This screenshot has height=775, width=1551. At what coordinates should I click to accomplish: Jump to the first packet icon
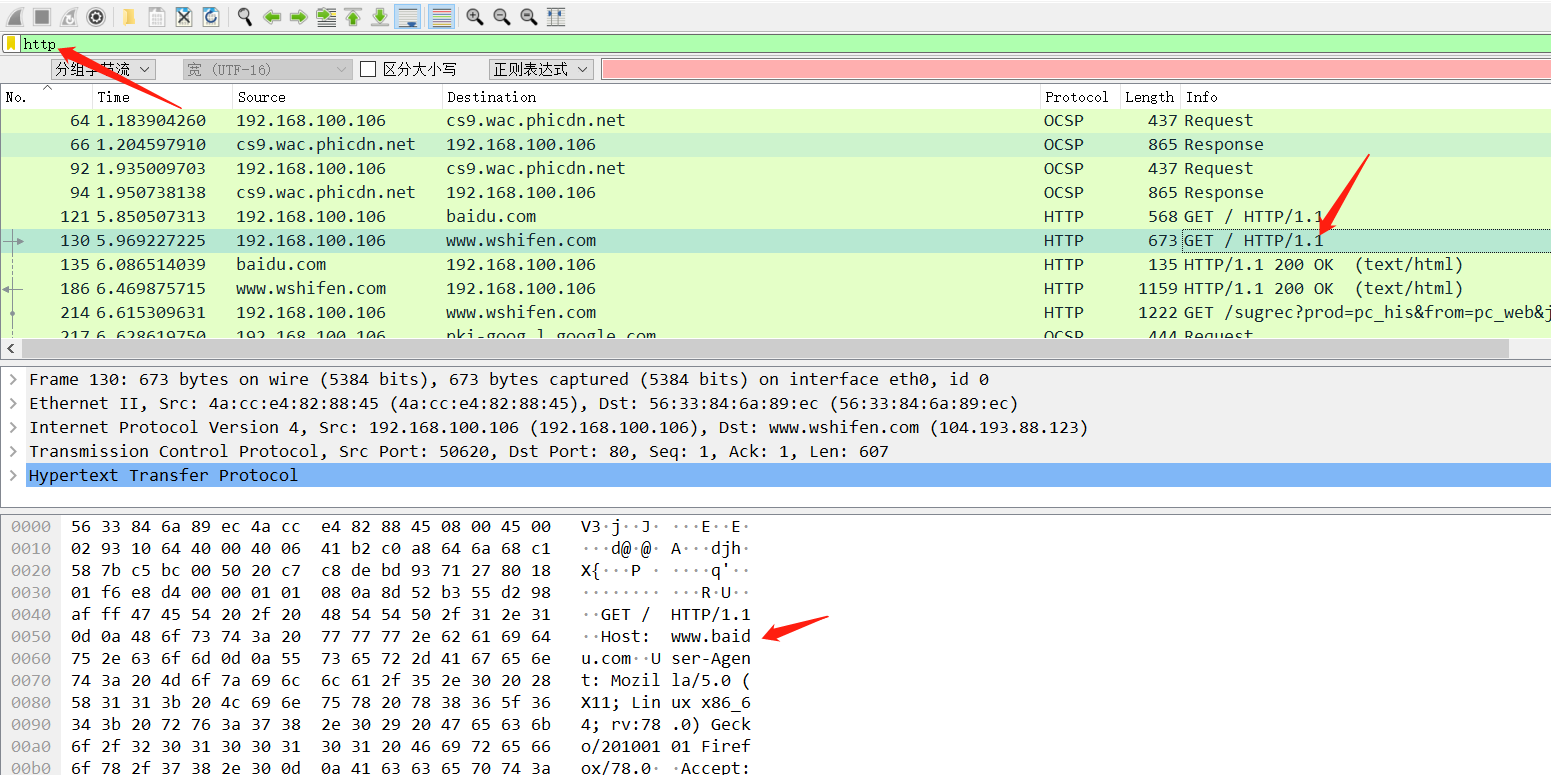353,17
